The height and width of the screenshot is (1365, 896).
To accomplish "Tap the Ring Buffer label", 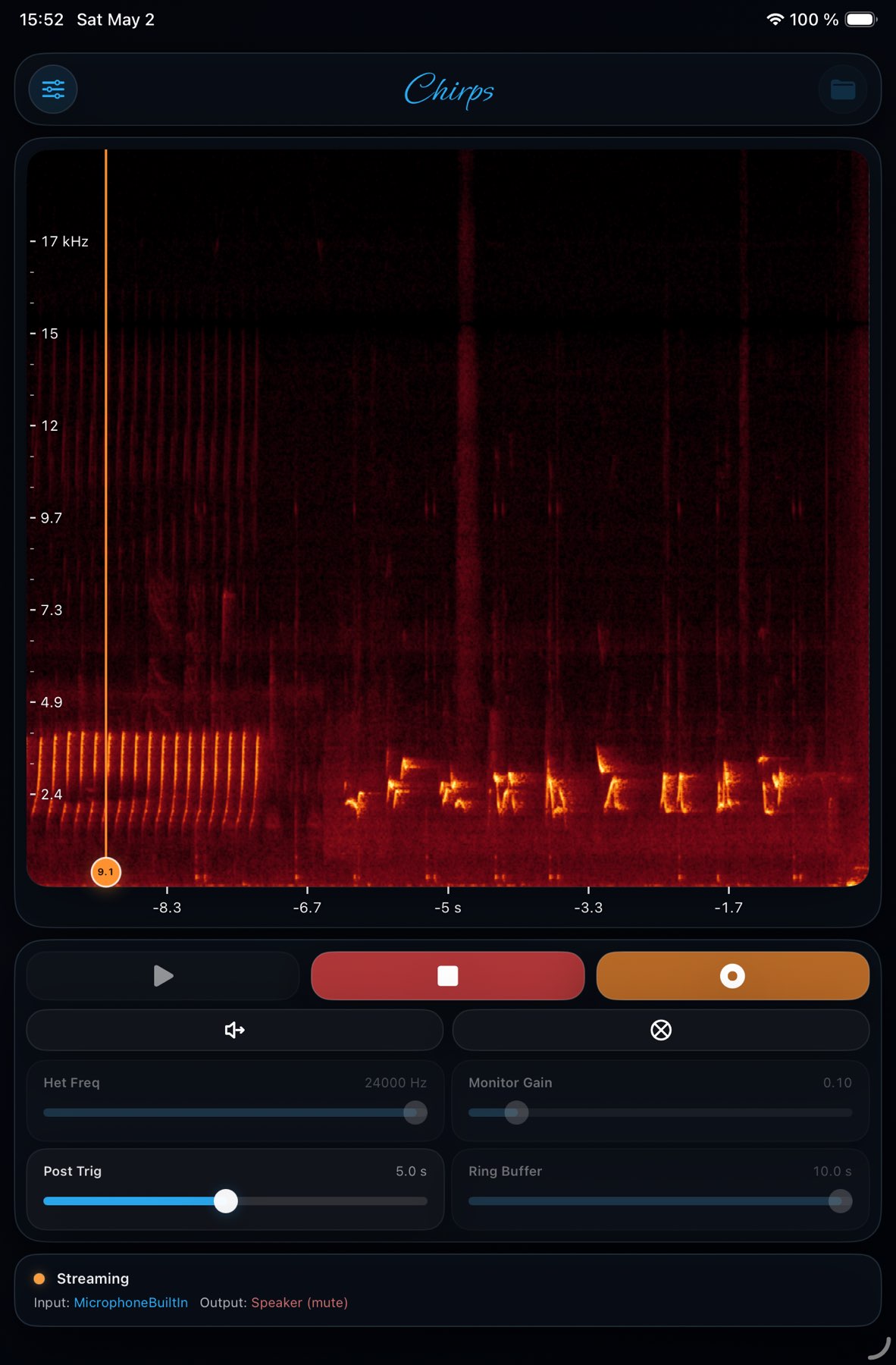I will 505,1171.
